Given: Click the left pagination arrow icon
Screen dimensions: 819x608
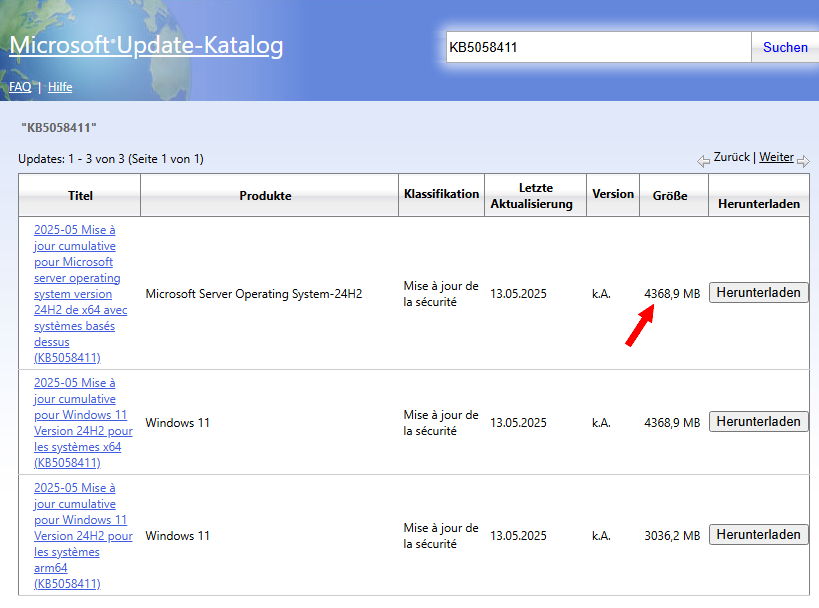Looking at the screenshot, I should click(x=705, y=157).
